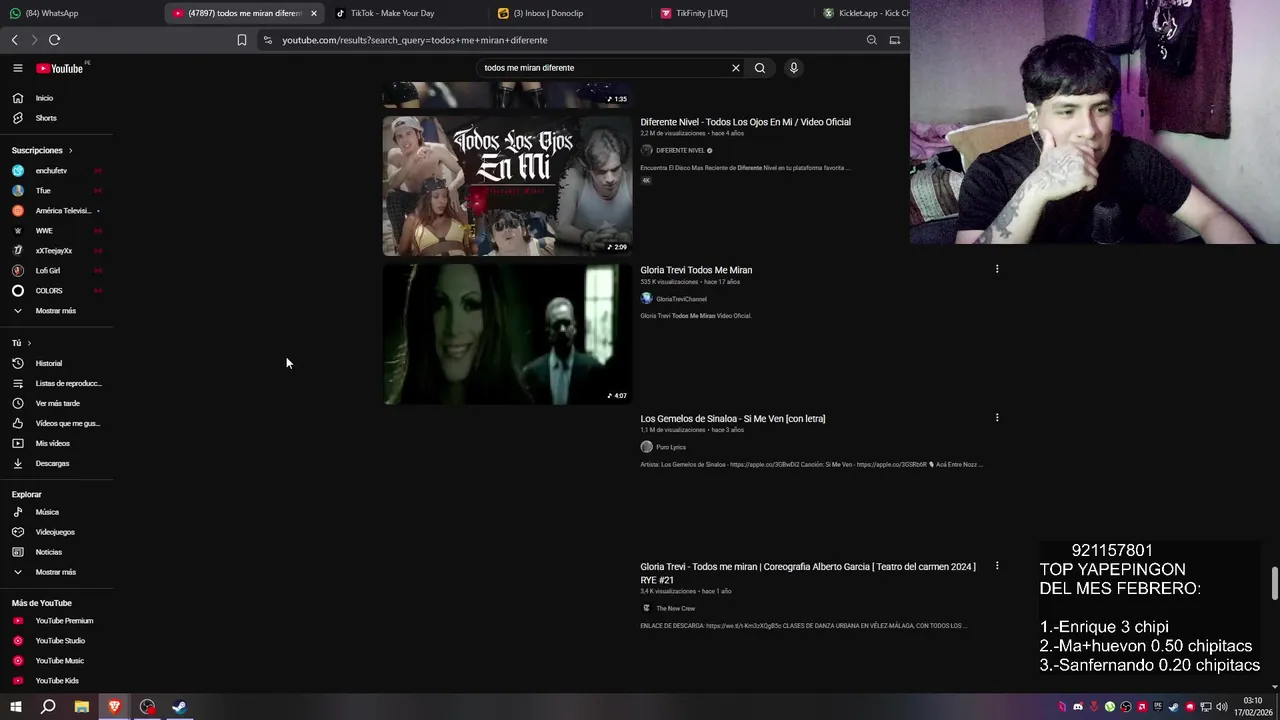Click the page vertical scrollbar thumb
Viewport: 1280px width, 720px height.
[x=1274, y=583]
